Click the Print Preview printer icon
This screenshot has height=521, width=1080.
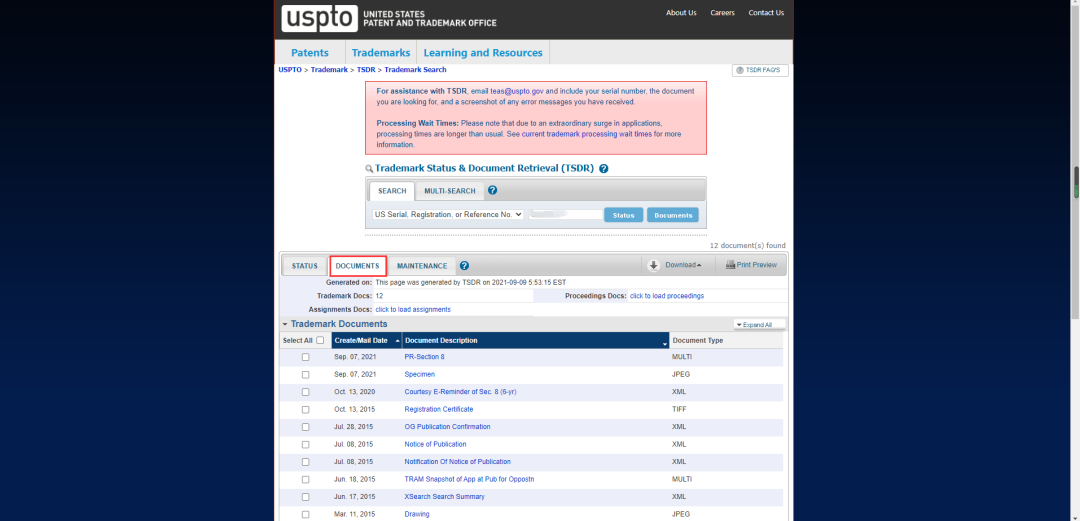pos(731,265)
